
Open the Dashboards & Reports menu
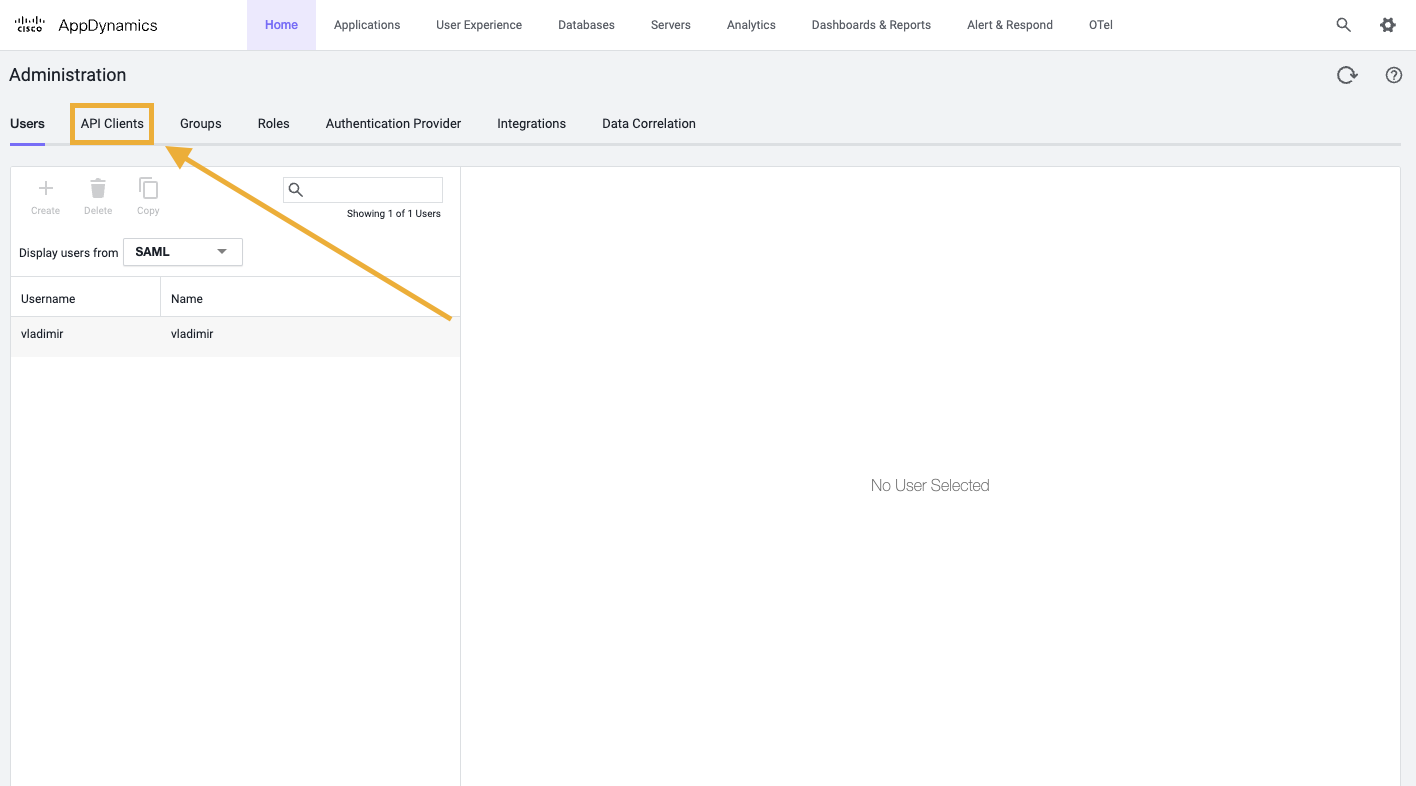coord(871,25)
